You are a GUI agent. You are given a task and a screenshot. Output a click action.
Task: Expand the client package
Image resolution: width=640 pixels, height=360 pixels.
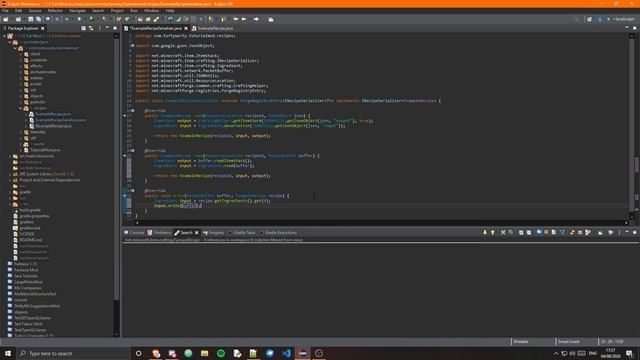click(20, 54)
